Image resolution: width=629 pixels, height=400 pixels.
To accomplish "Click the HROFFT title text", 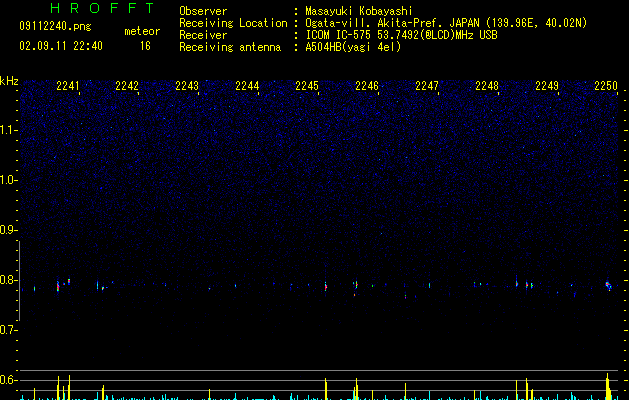I will [x=102, y=8].
